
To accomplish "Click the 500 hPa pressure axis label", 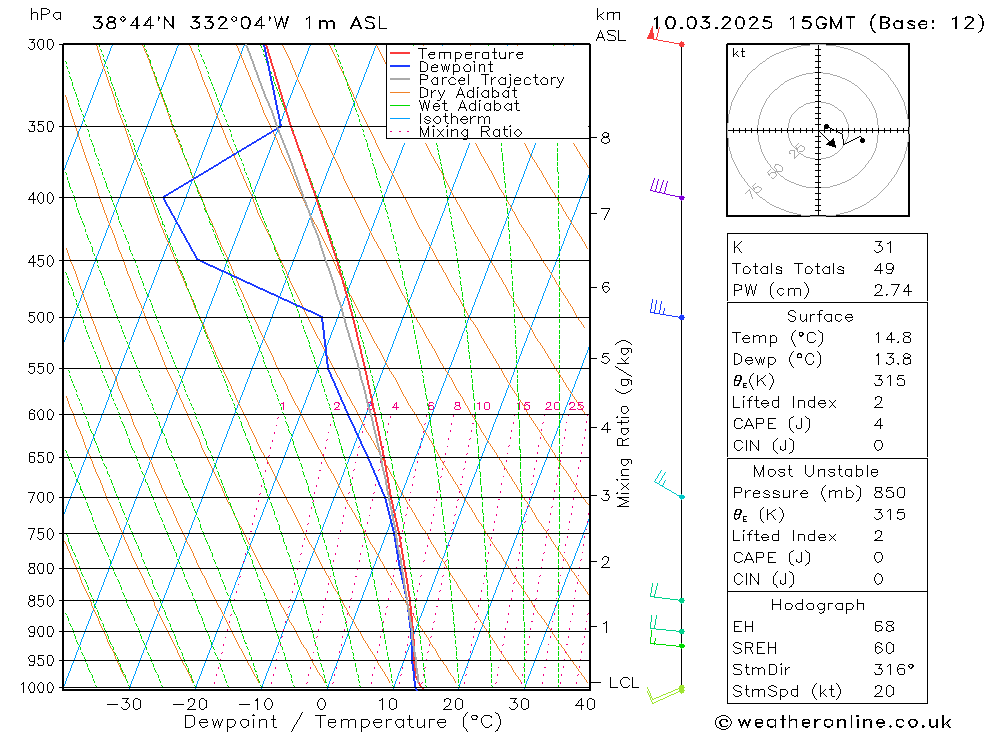I will [41, 318].
